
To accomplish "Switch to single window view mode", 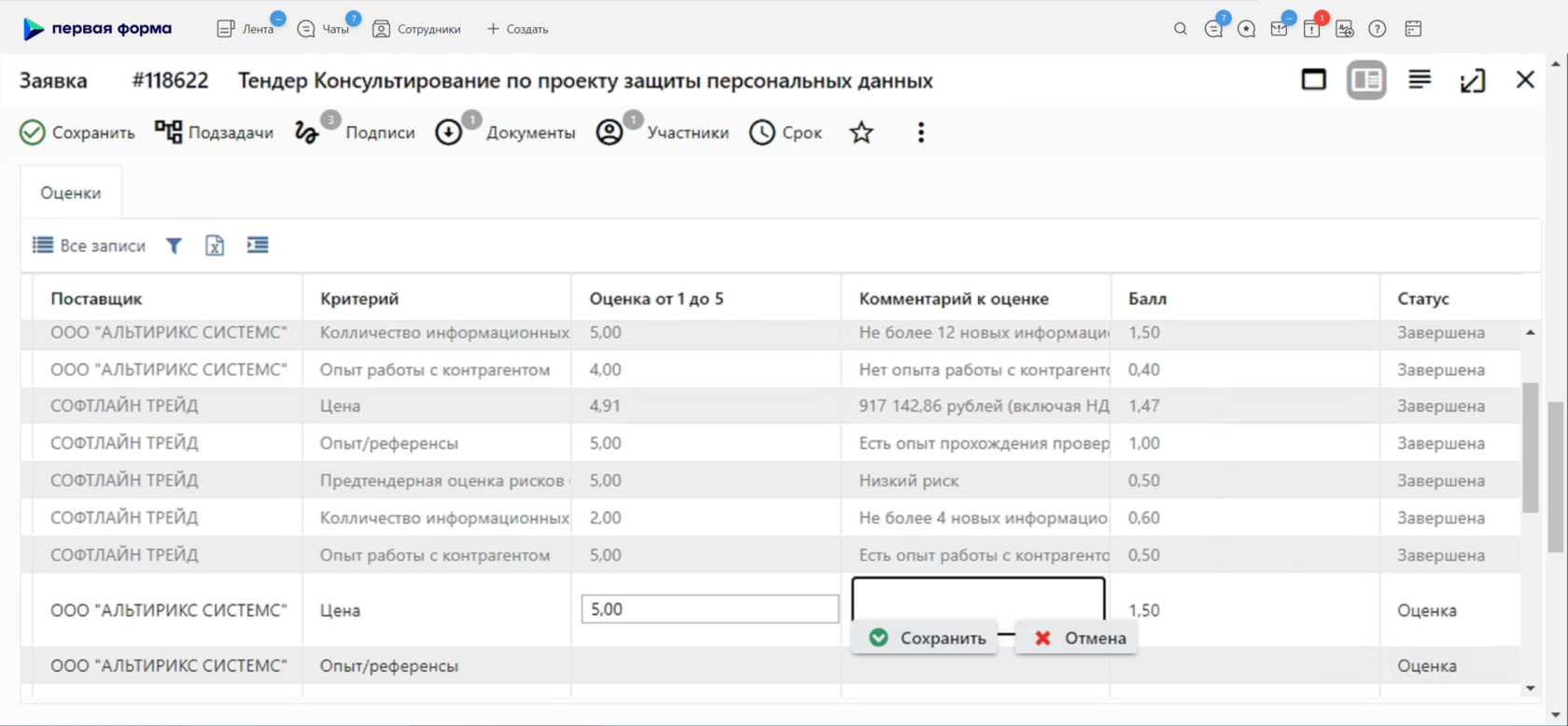I will (1314, 80).
